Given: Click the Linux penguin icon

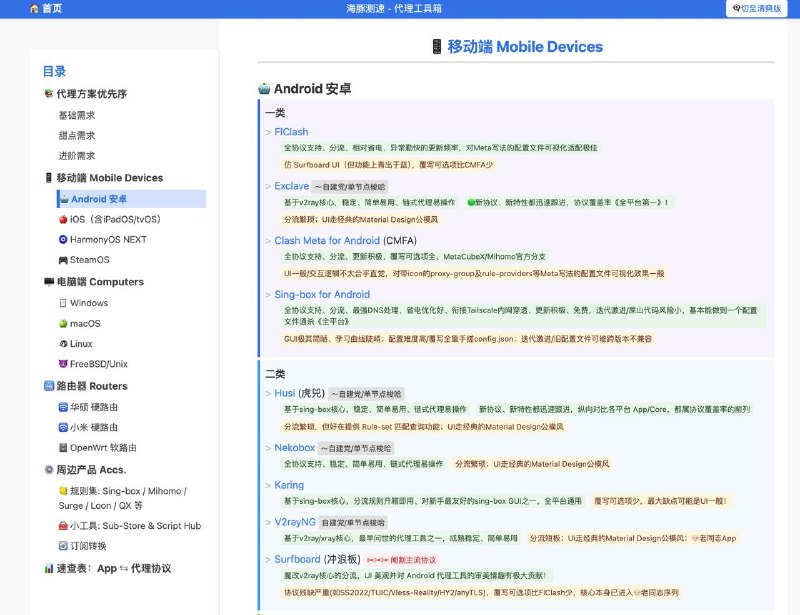Looking at the screenshot, I should pos(64,344).
